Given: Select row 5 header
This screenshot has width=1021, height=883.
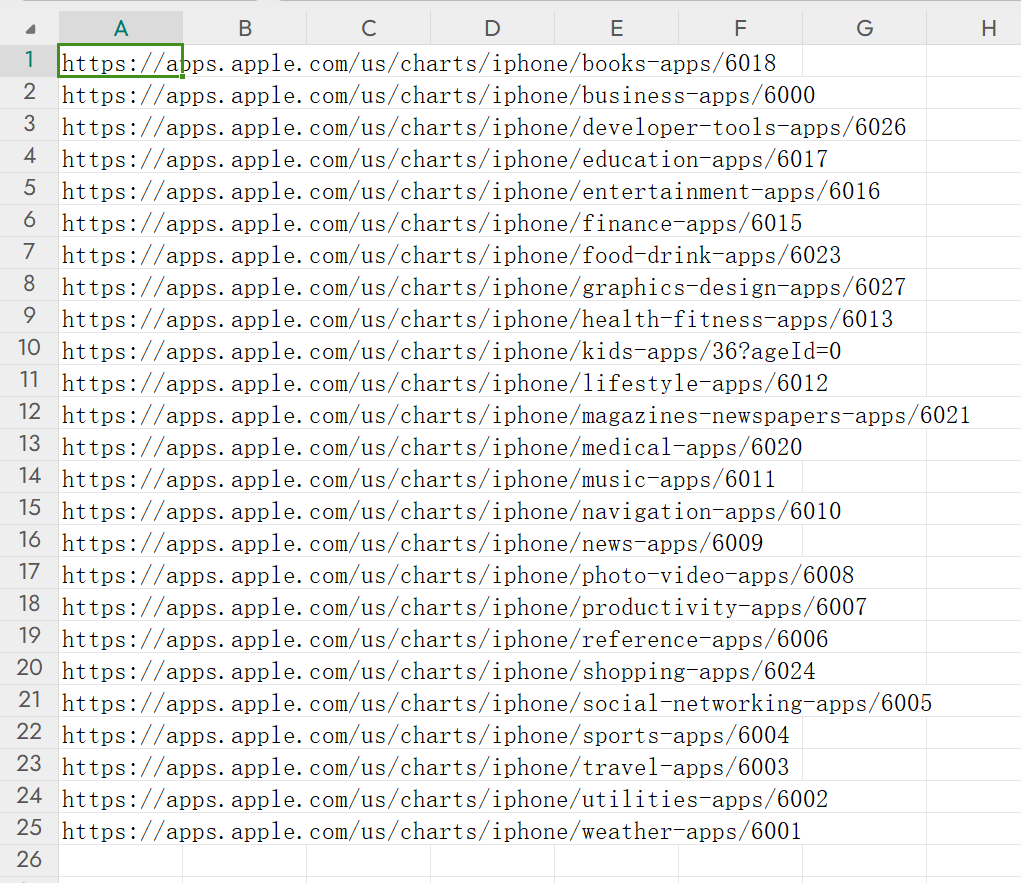Looking at the screenshot, I should coord(29,188).
